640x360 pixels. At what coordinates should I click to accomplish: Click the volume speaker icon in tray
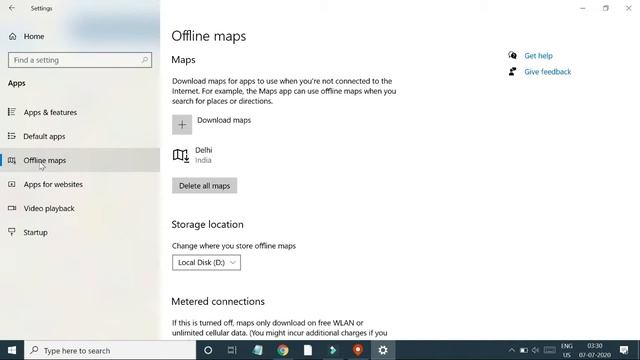(x=536, y=350)
